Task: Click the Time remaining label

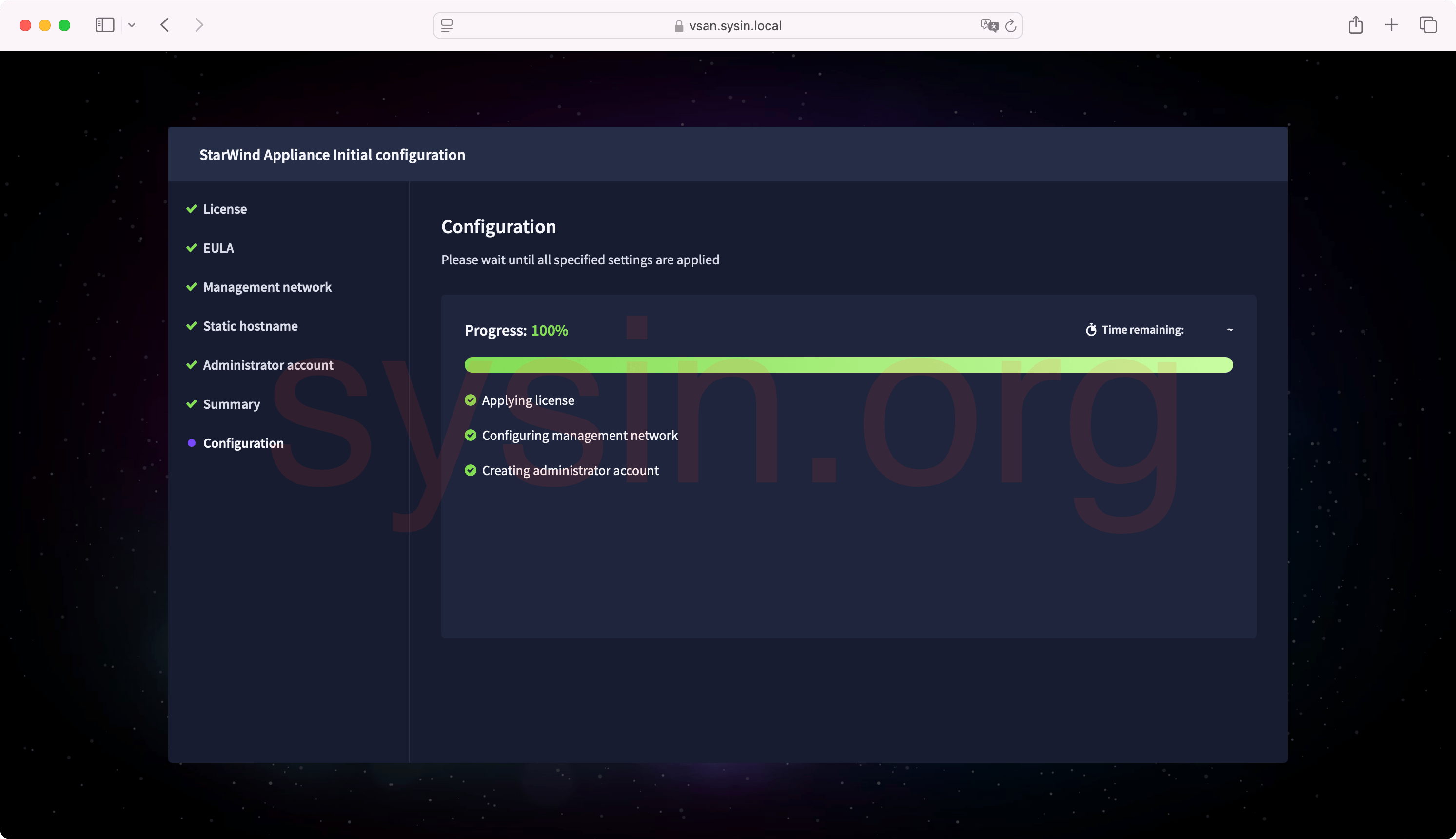Action: pos(1142,330)
